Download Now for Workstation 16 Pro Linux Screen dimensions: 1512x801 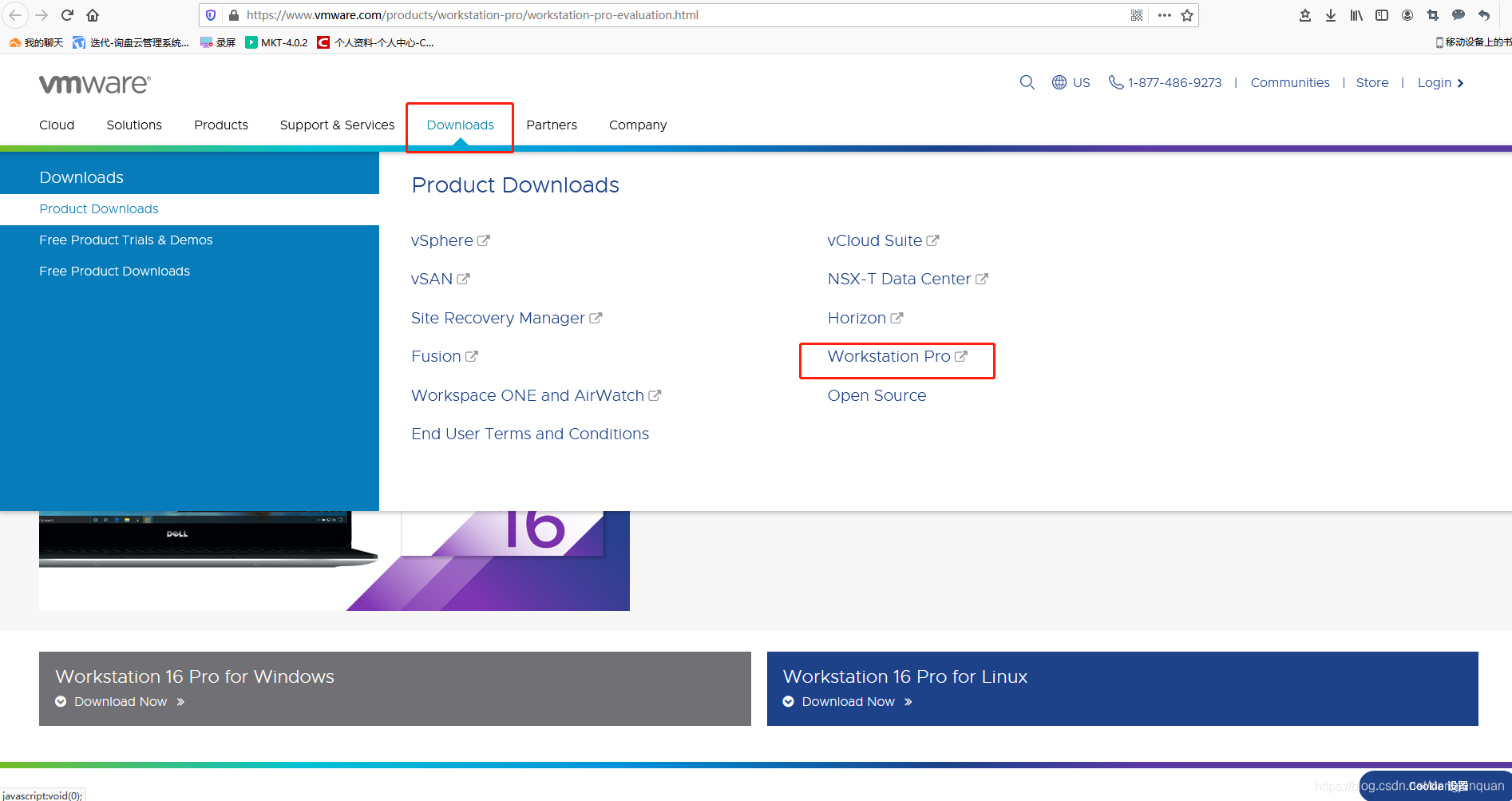click(x=848, y=701)
